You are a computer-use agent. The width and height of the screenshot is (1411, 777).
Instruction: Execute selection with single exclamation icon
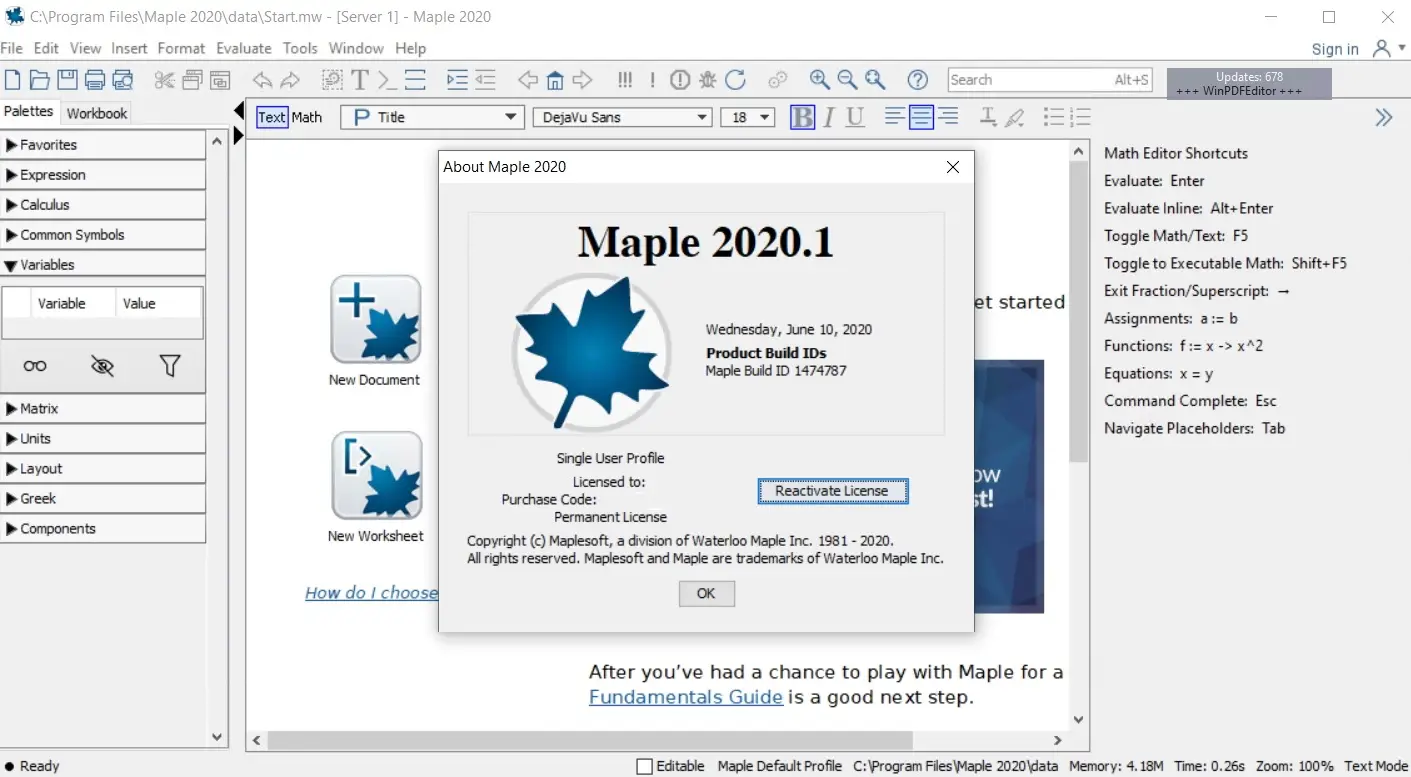coord(652,80)
